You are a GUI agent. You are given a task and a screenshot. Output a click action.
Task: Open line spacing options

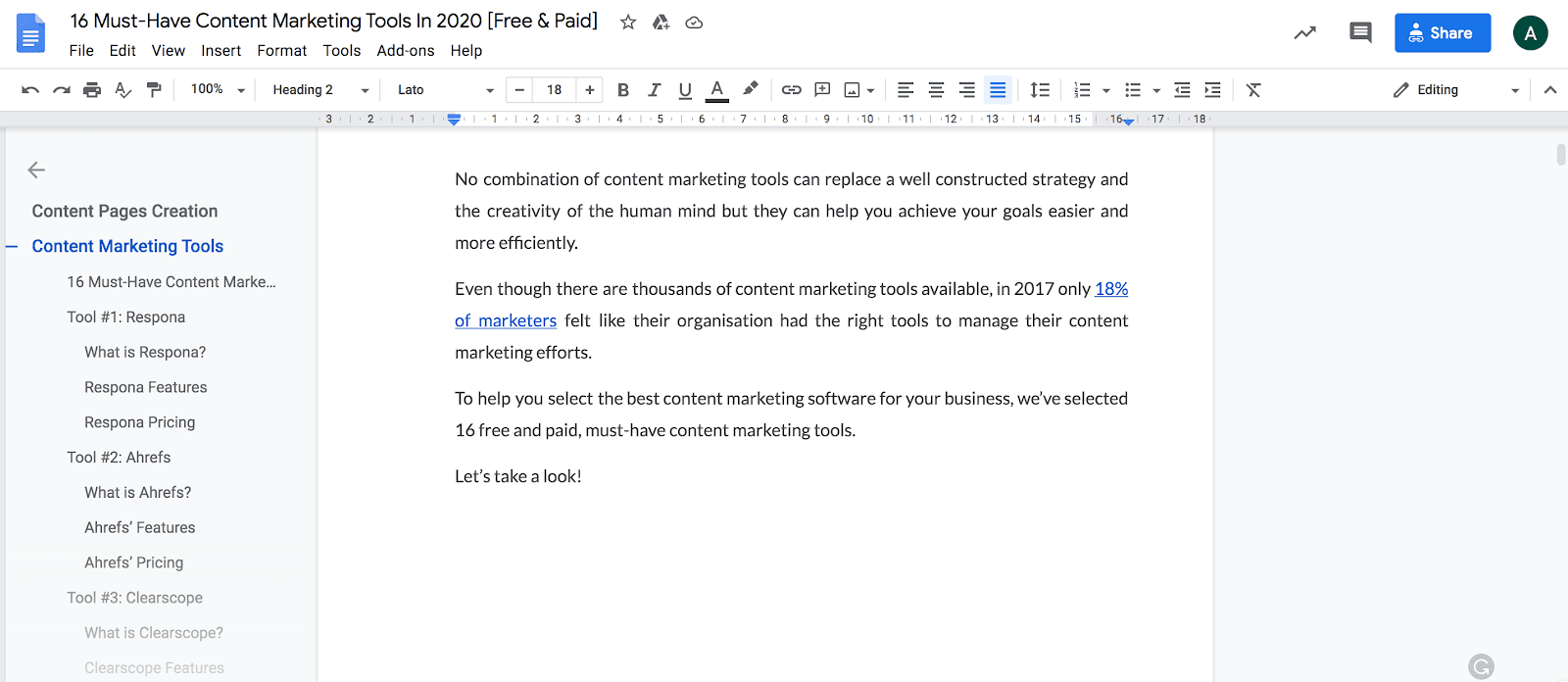click(1040, 90)
